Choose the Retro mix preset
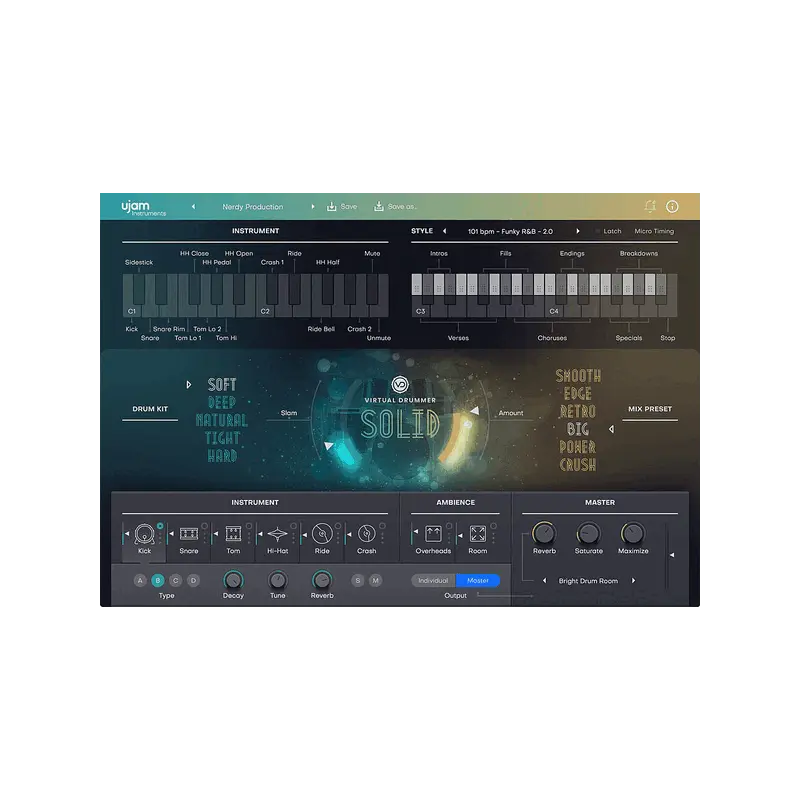Viewport: 800px width, 800px height. click(x=578, y=412)
